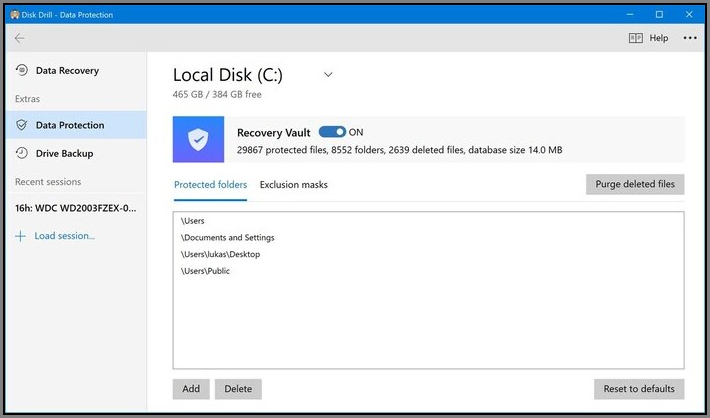Minimize the Disk Drill window
This screenshot has width=710, height=418.
click(x=630, y=14)
